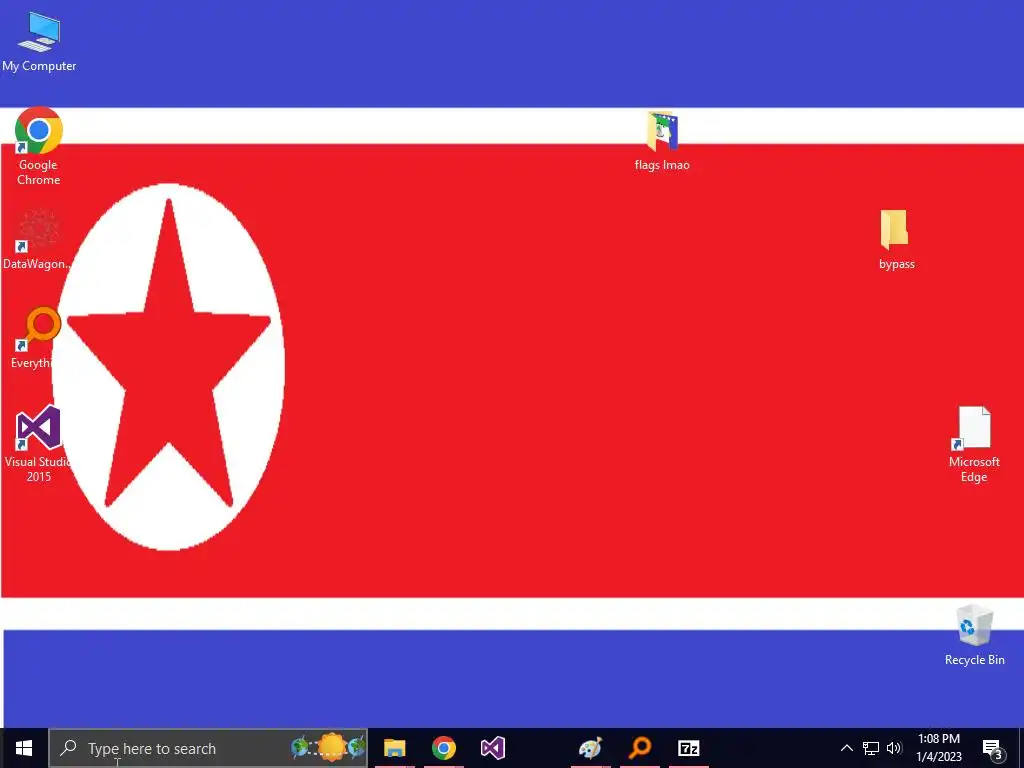Open File Explorer from the taskbar

click(x=394, y=748)
